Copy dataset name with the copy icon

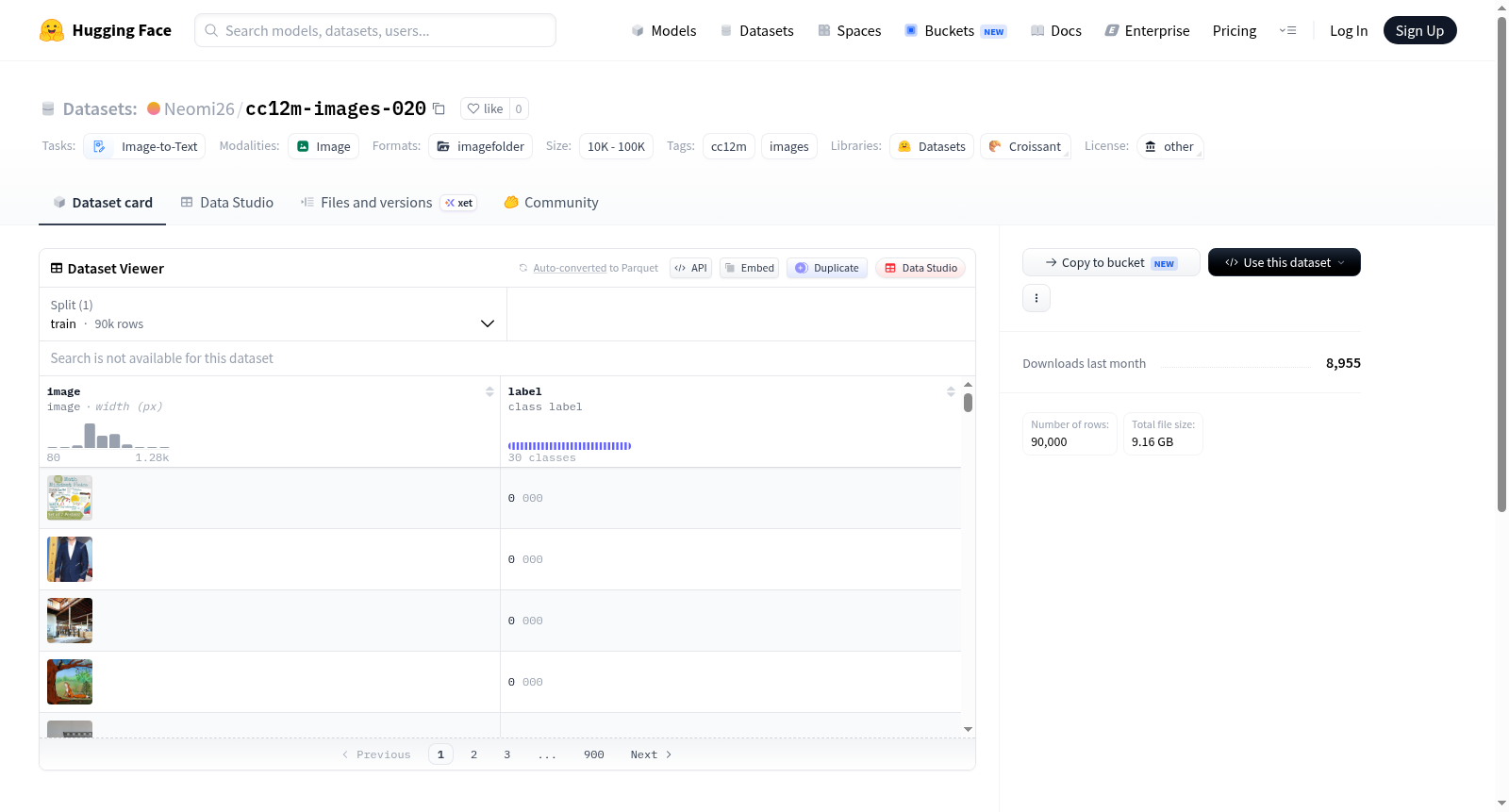coord(439,108)
